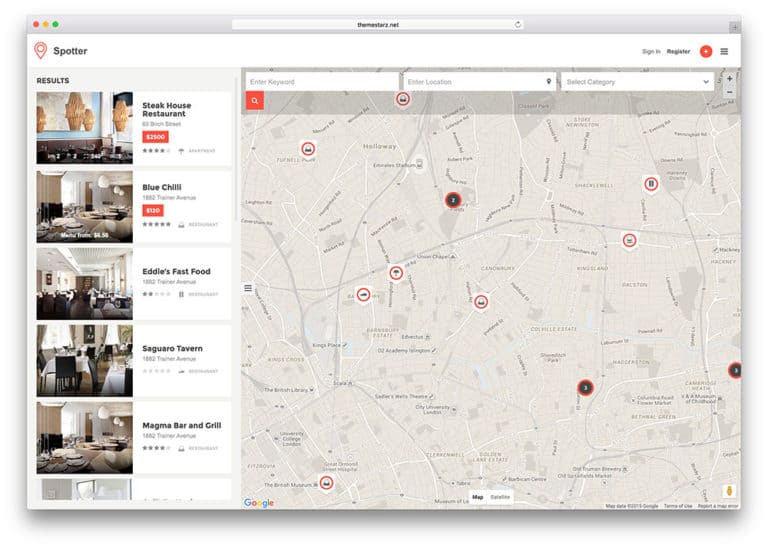768x548 pixels.
Task: Click category icon on Magma Bar row
Action: pos(181,448)
